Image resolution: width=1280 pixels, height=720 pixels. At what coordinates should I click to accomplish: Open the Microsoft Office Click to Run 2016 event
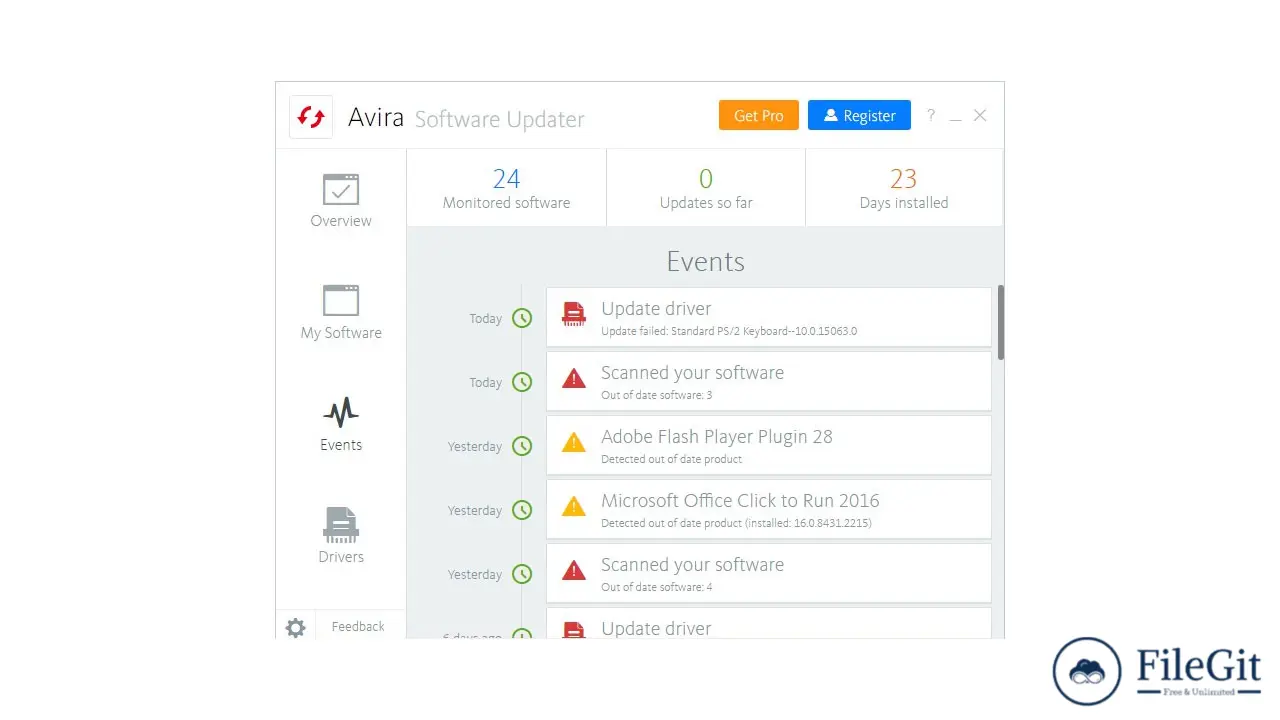coord(769,509)
